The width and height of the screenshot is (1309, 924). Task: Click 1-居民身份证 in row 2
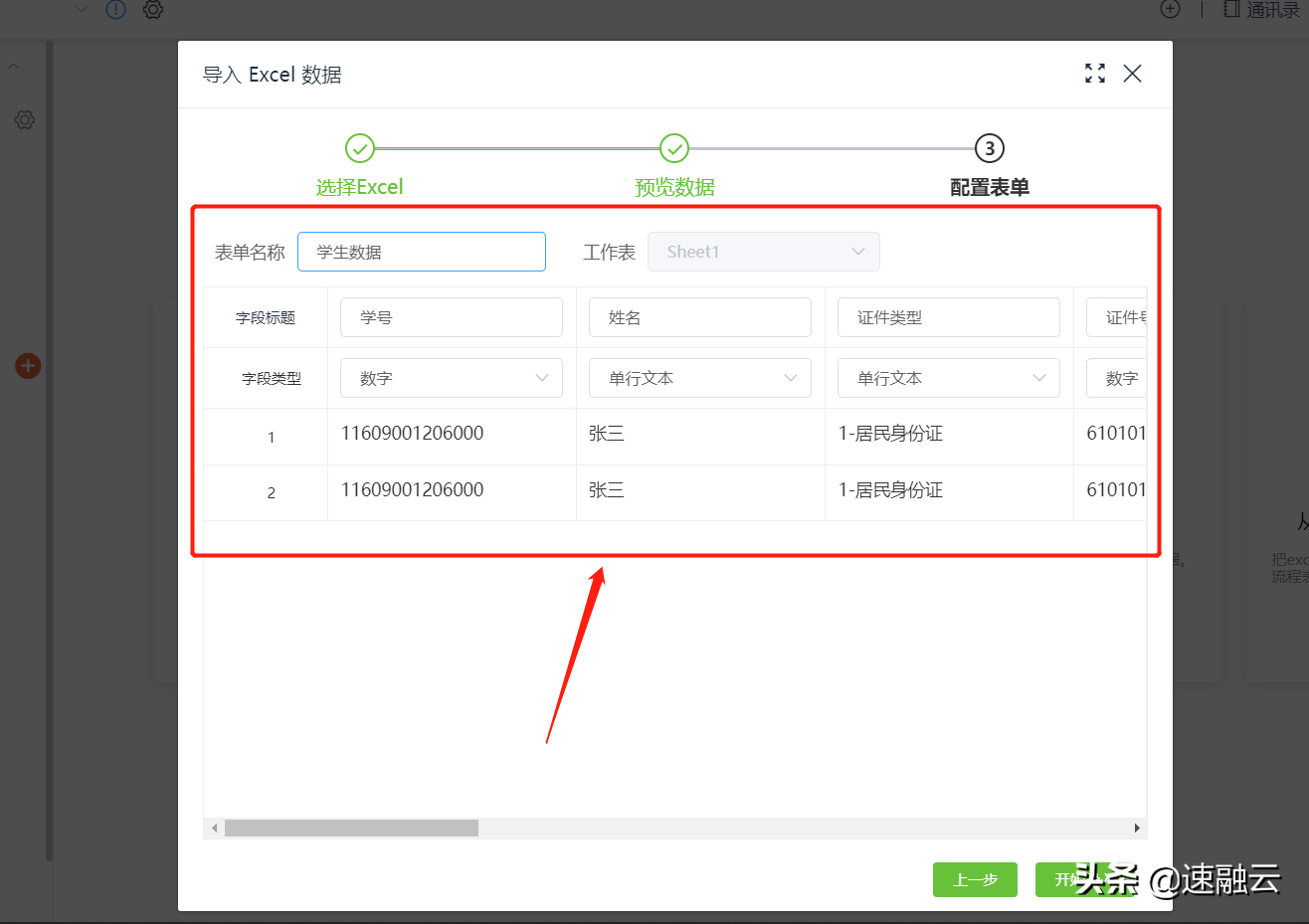(890, 490)
